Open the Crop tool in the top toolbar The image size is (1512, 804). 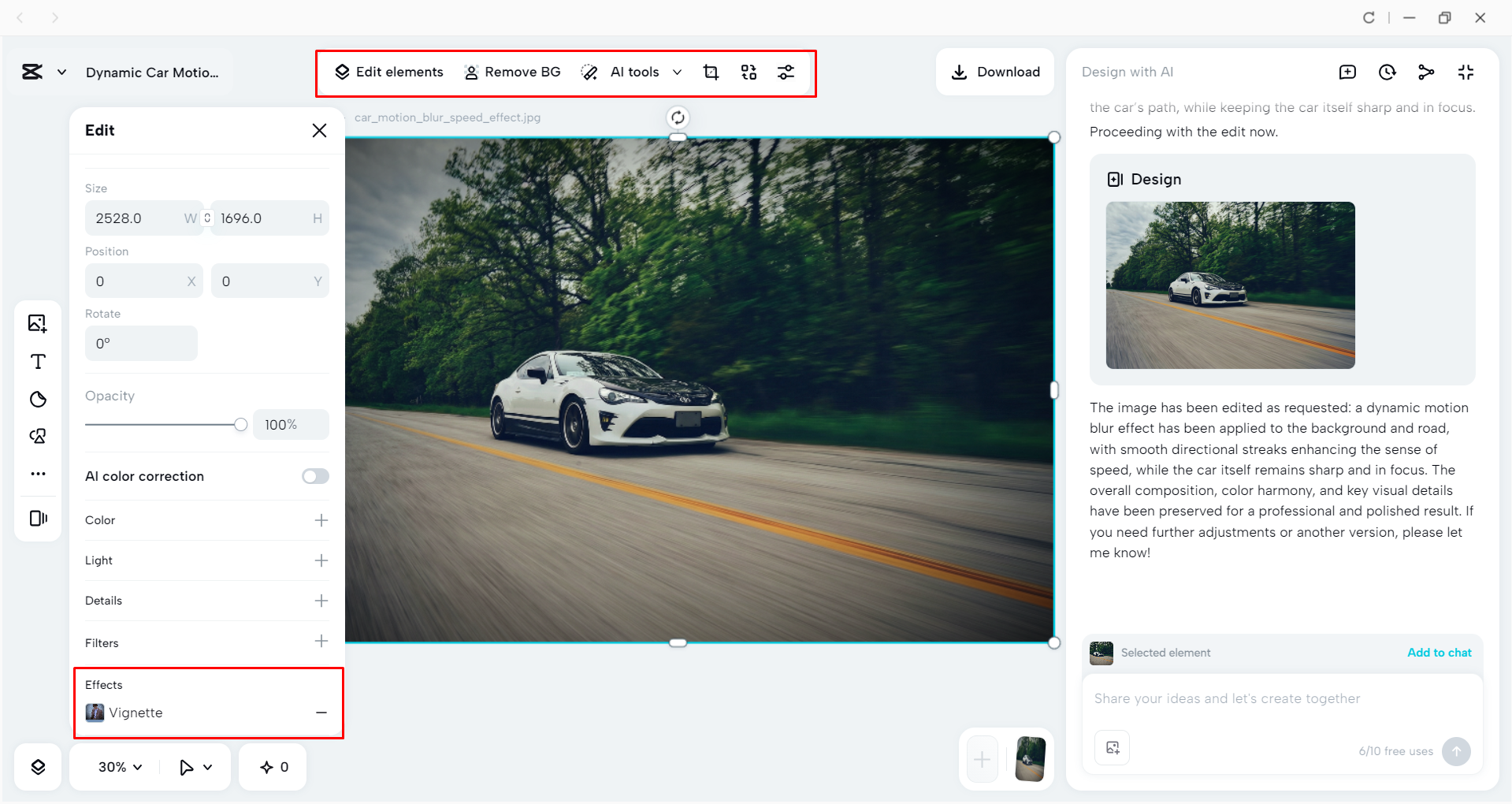[711, 72]
